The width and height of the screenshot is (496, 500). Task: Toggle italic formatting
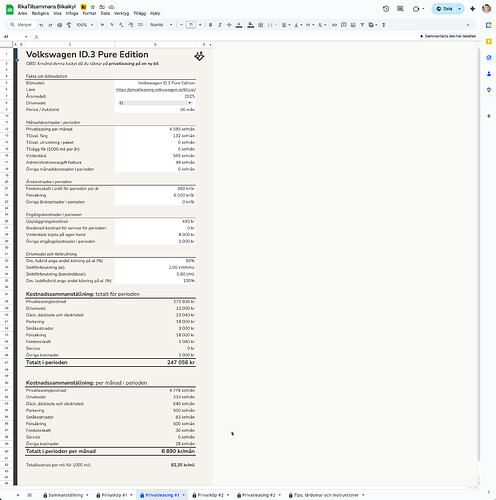(220, 25)
